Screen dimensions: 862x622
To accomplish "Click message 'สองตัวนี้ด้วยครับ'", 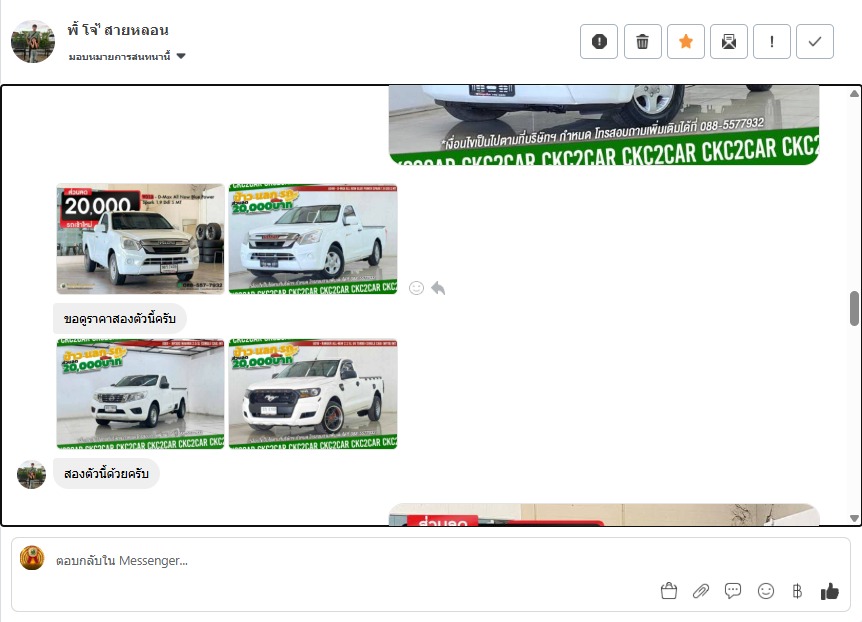I will tap(106, 474).
